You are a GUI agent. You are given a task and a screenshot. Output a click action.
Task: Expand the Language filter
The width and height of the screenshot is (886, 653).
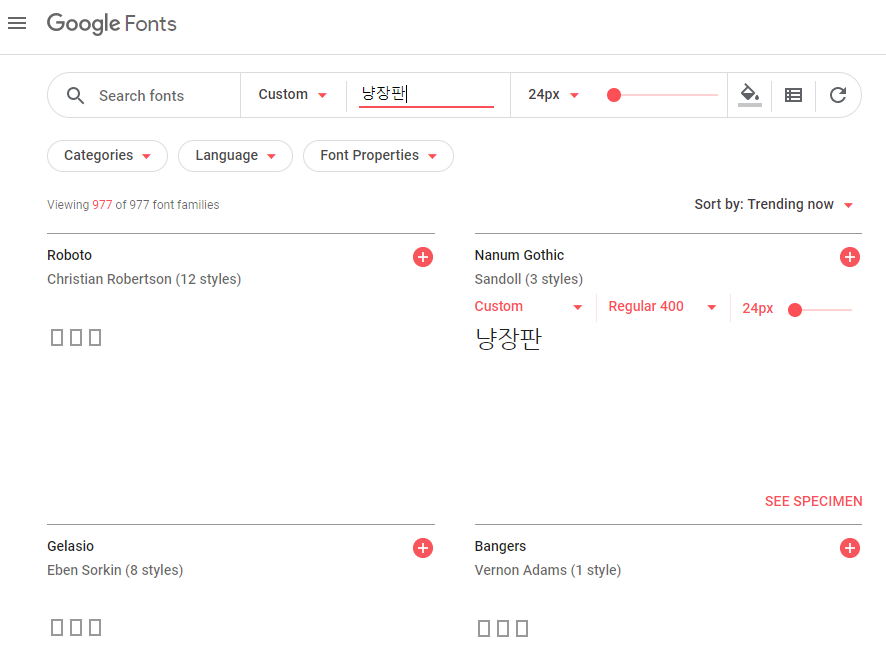[236, 156]
